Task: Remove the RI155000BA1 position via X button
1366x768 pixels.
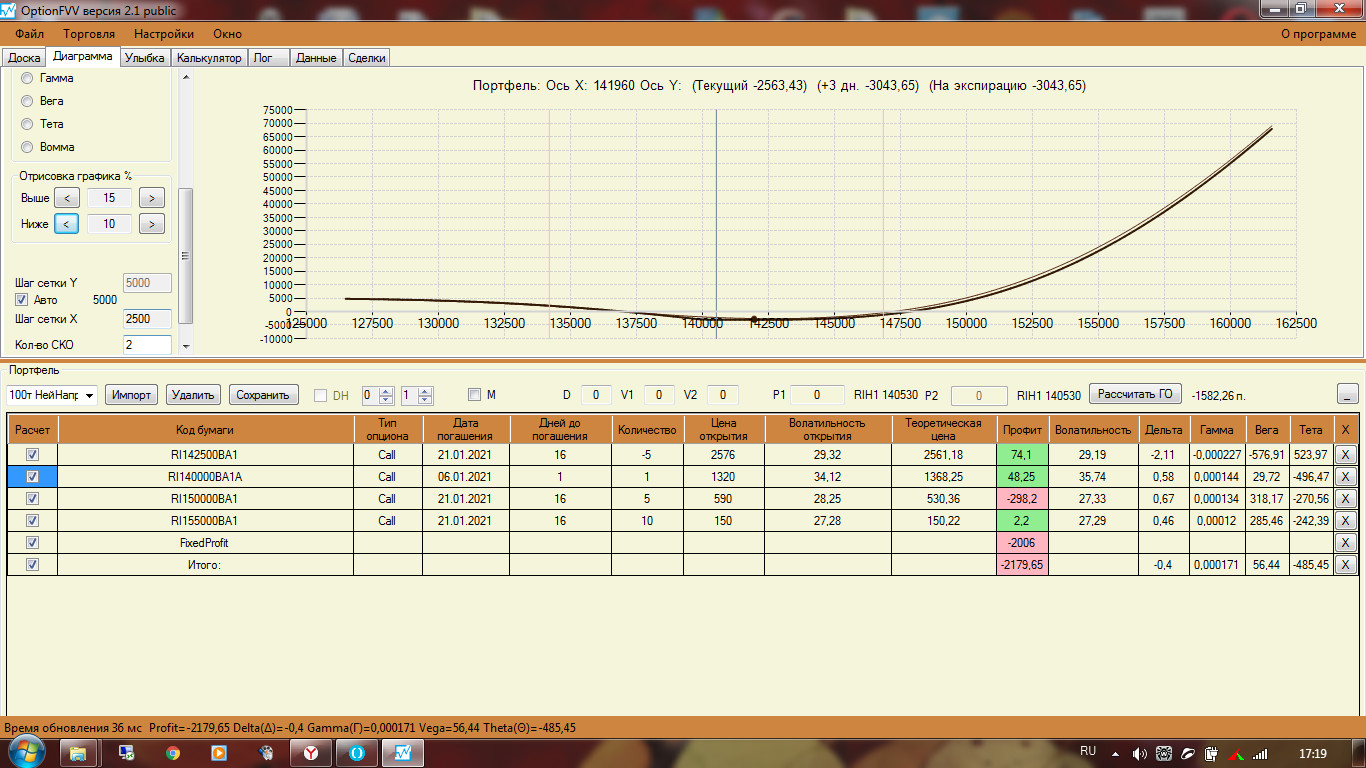Action: tap(1345, 521)
